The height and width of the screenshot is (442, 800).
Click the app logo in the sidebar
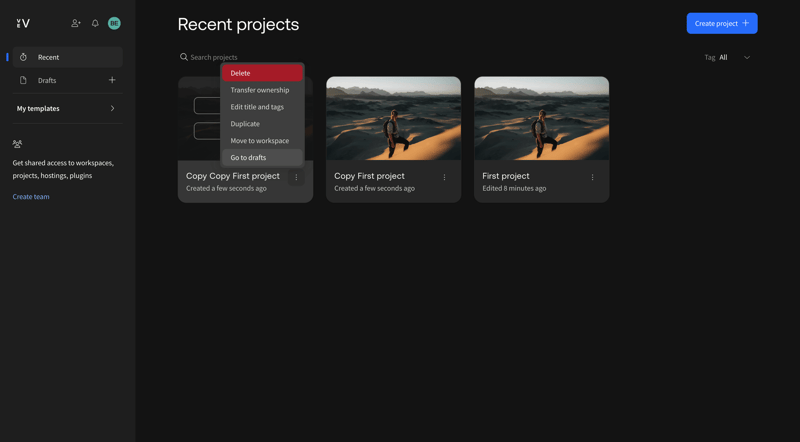(x=23, y=23)
